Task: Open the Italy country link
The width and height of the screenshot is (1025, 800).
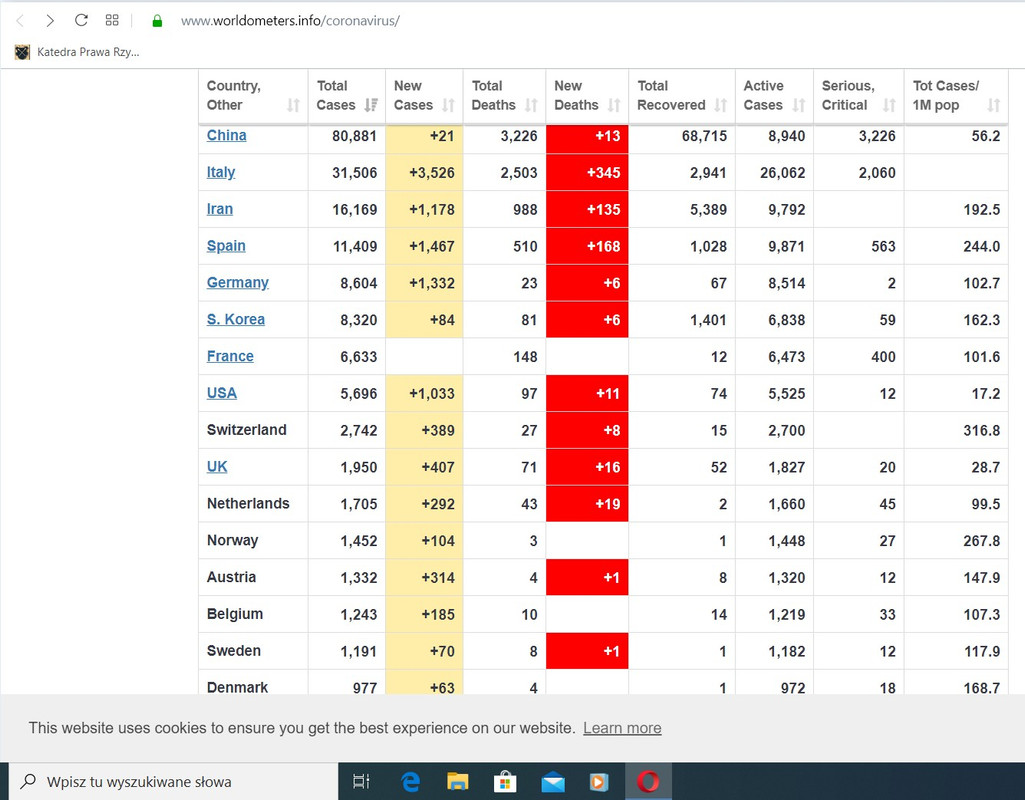Action: pyautogui.click(x=221, y=172)
